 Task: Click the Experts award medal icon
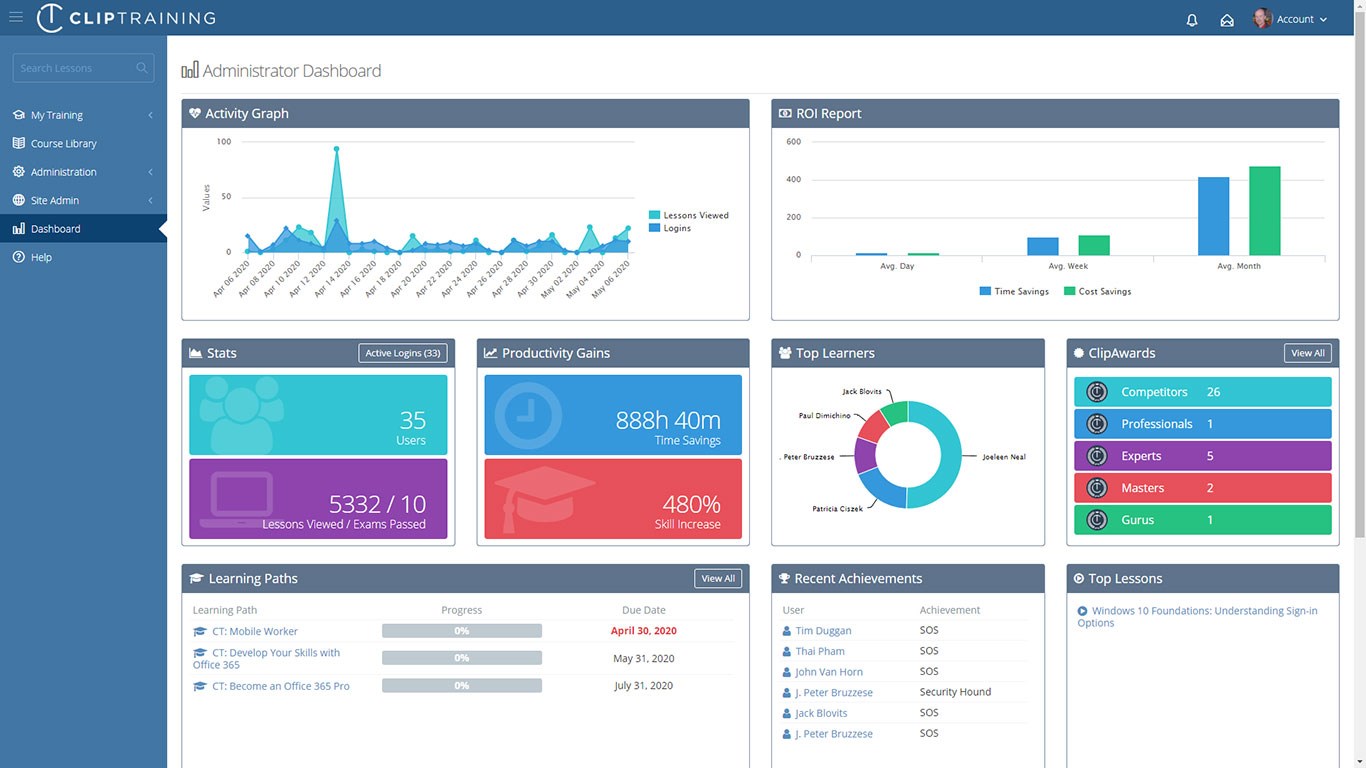click(x=1097, y=456)
